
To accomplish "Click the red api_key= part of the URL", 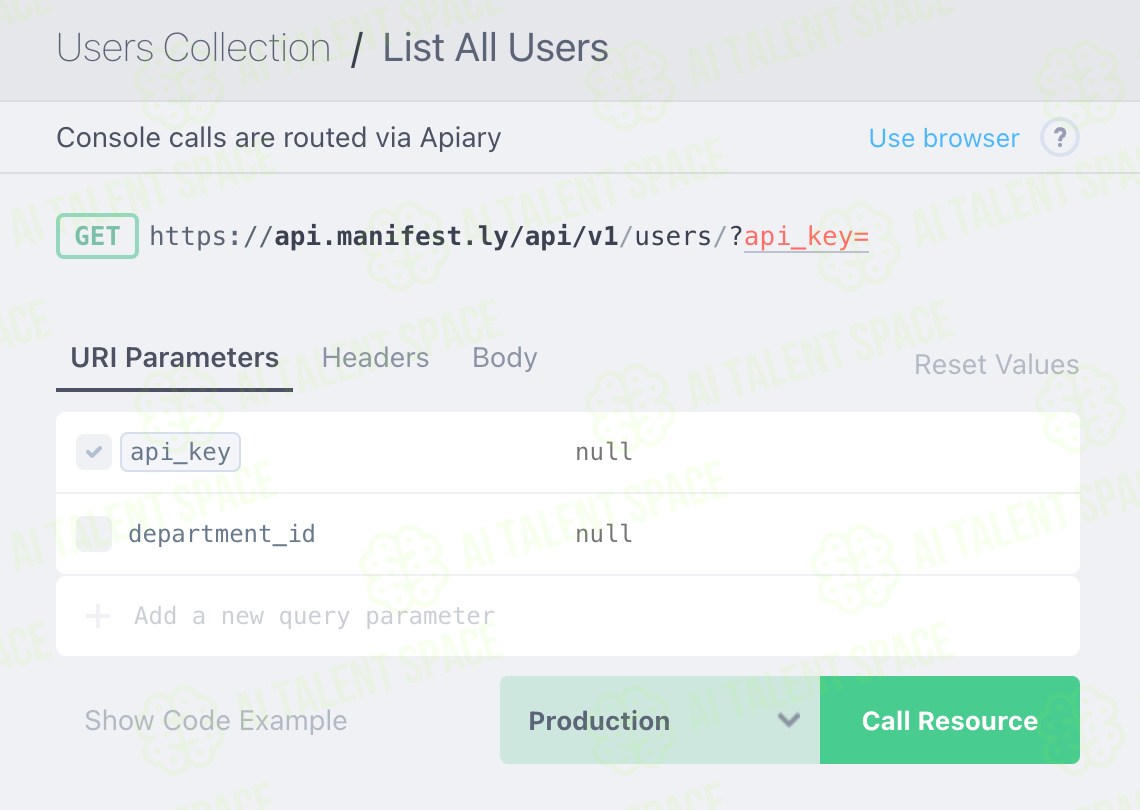I will [806, 237].
